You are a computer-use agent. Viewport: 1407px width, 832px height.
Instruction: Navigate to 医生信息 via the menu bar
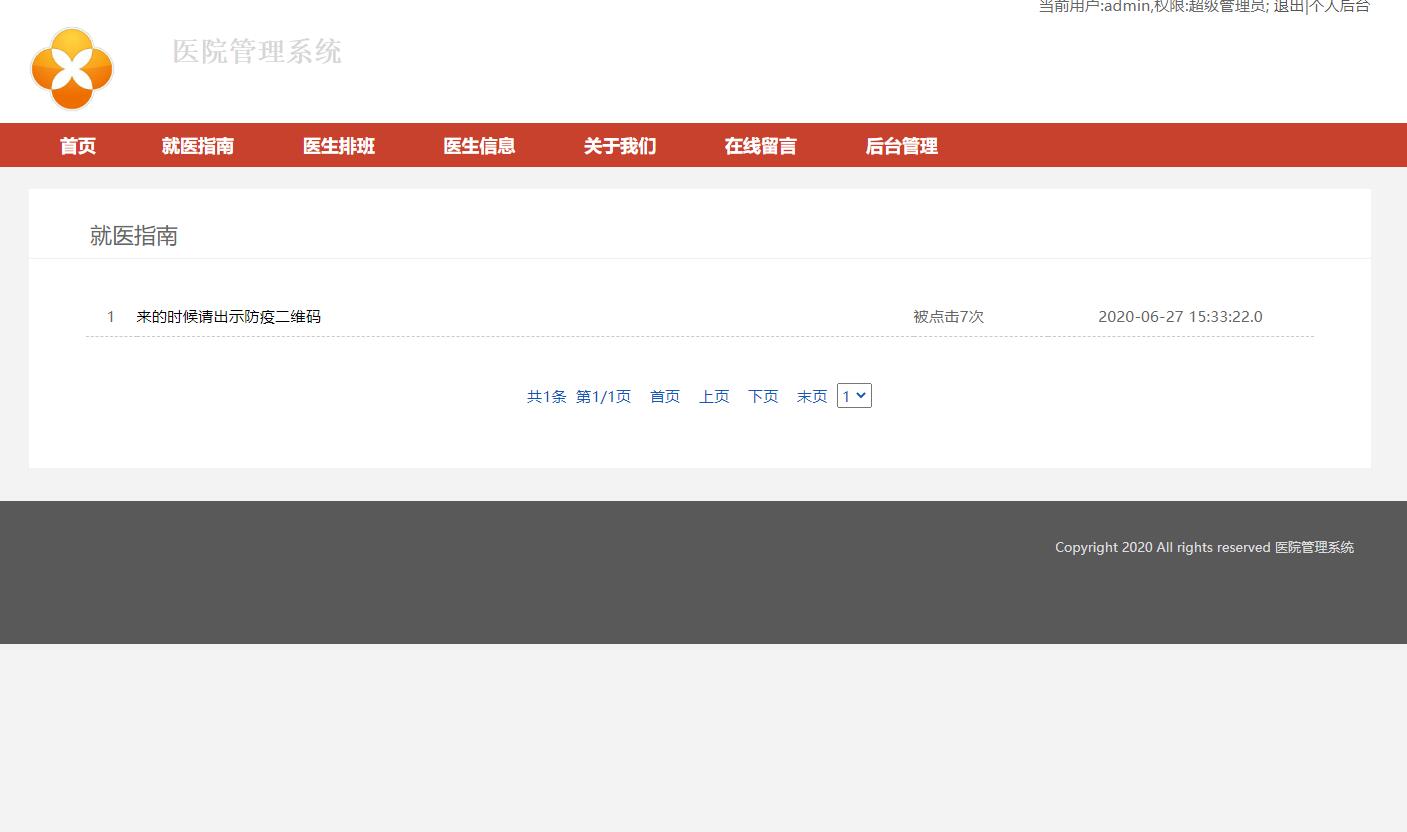(478, 145)
